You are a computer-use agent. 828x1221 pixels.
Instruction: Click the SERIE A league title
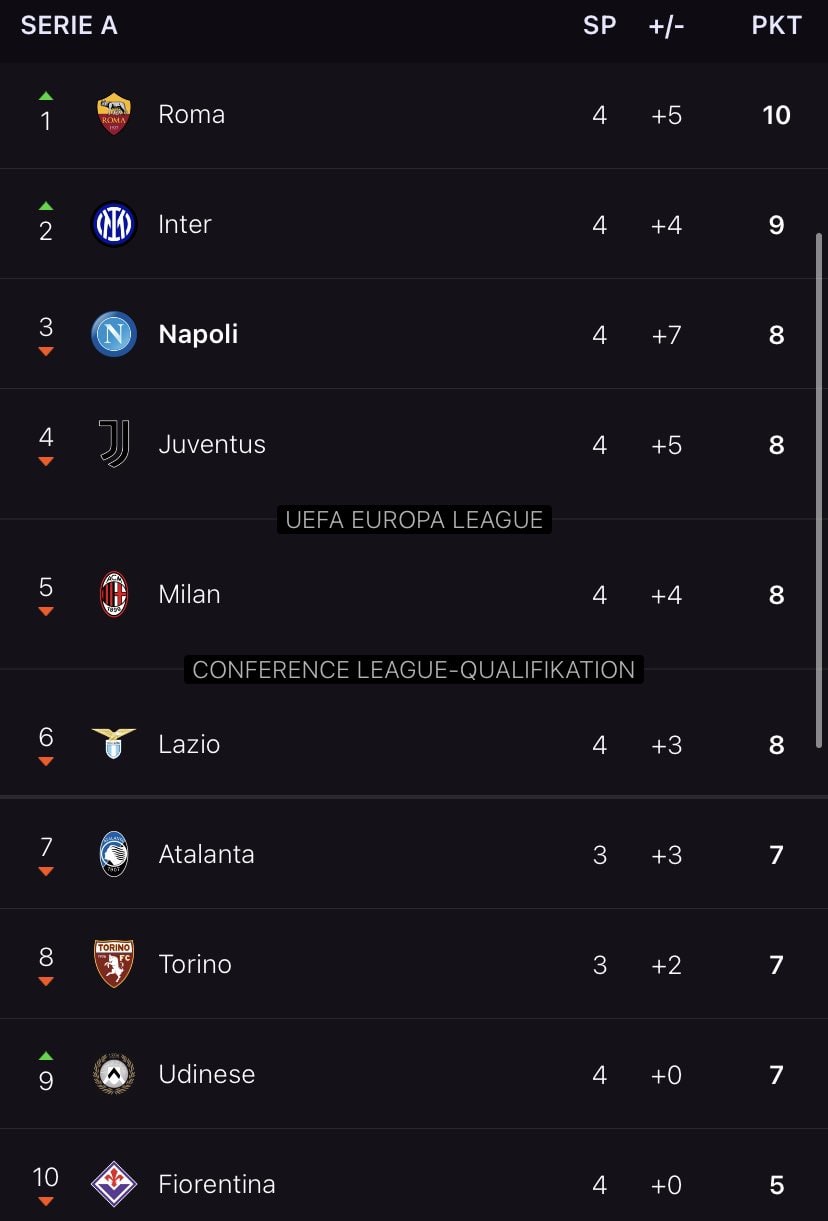point(69,25)
